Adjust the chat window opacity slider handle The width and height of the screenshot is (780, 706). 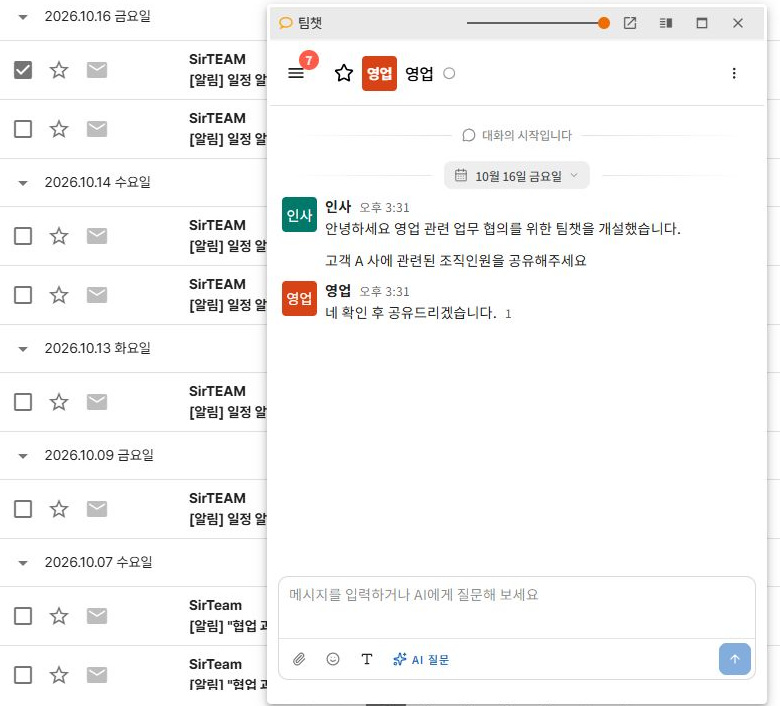(x=603, y=23)
